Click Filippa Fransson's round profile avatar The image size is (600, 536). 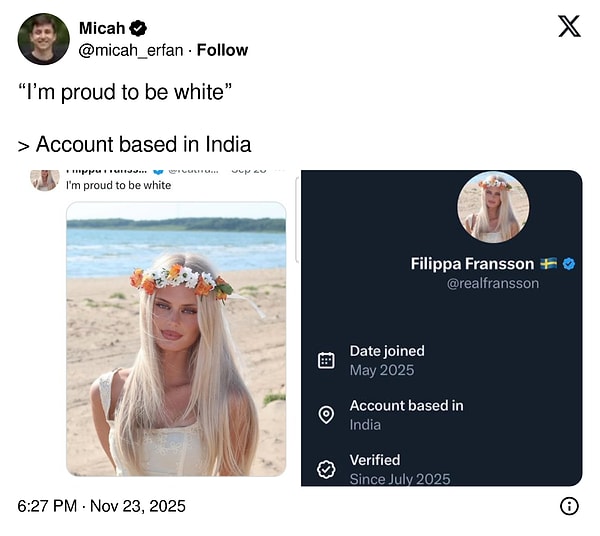(x=493, y=207)
